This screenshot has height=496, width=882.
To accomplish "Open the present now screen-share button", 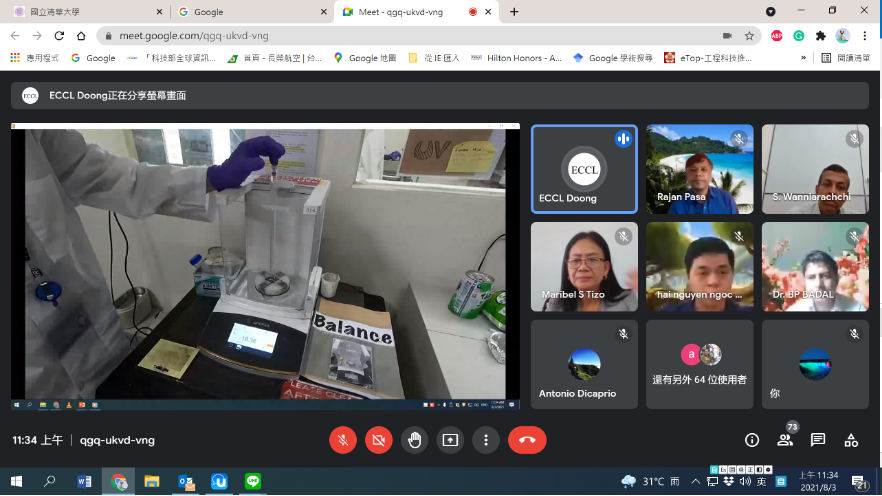I will [450, 440].
